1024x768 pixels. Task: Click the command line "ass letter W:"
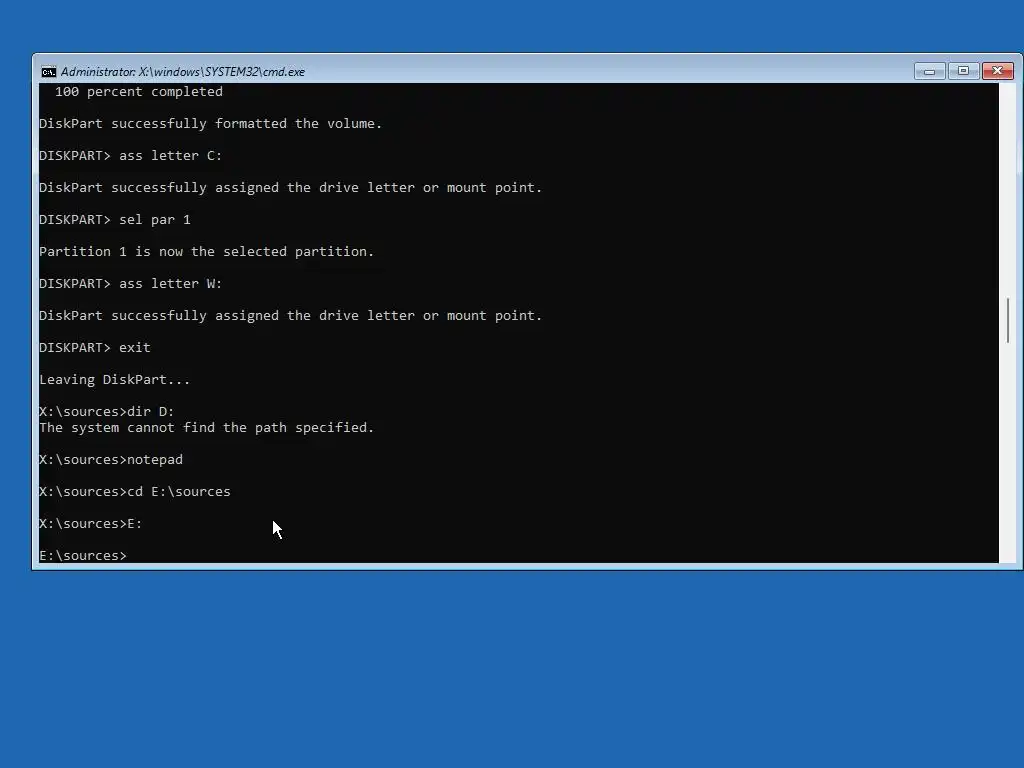(131, 284)
